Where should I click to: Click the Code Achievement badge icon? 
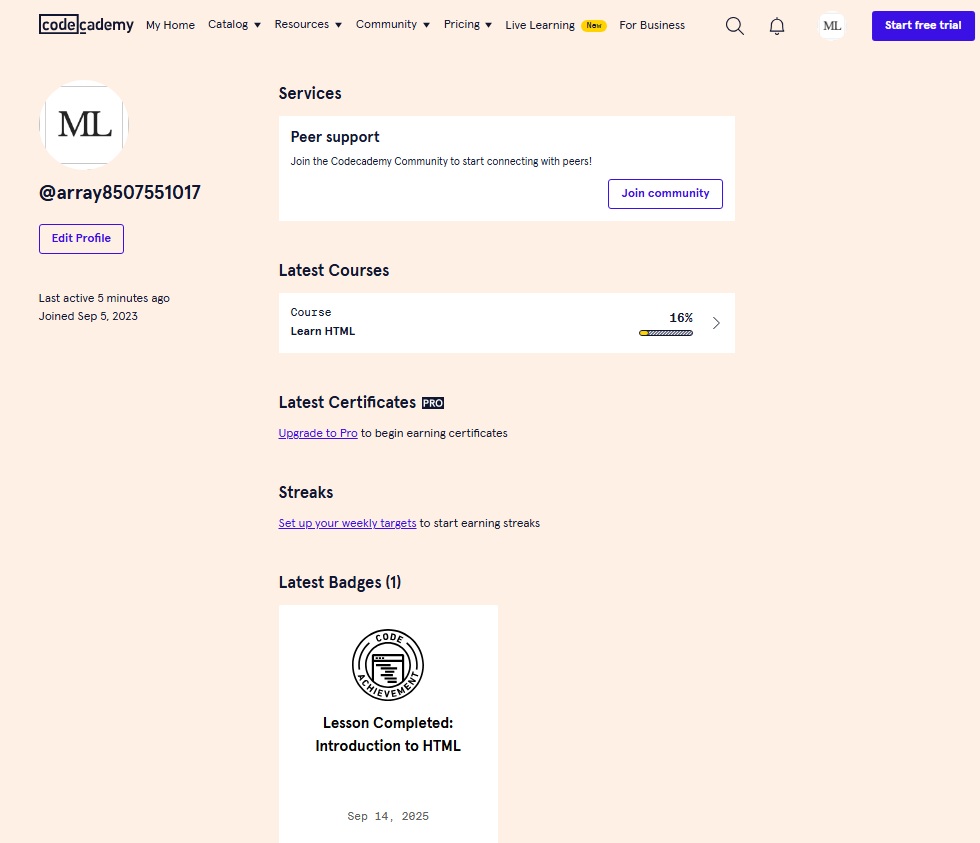388,665
